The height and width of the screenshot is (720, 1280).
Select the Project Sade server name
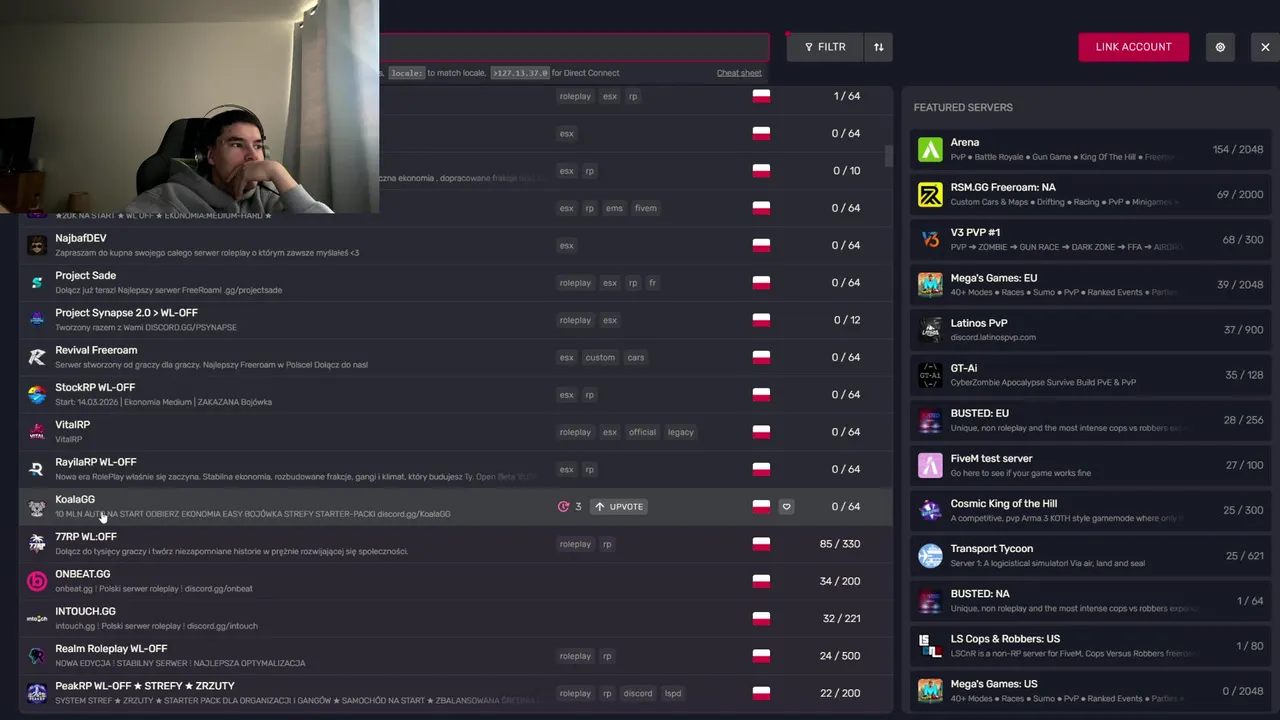pos(85,275)
